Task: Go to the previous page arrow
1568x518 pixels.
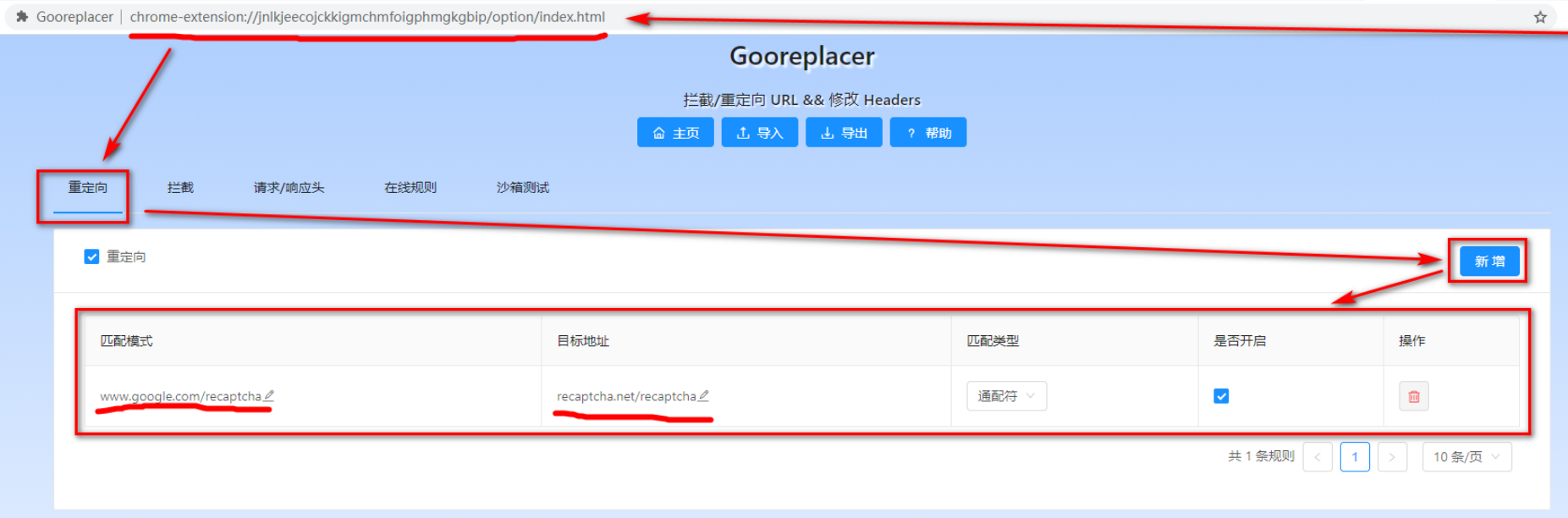Action: tap(1318, 457)
